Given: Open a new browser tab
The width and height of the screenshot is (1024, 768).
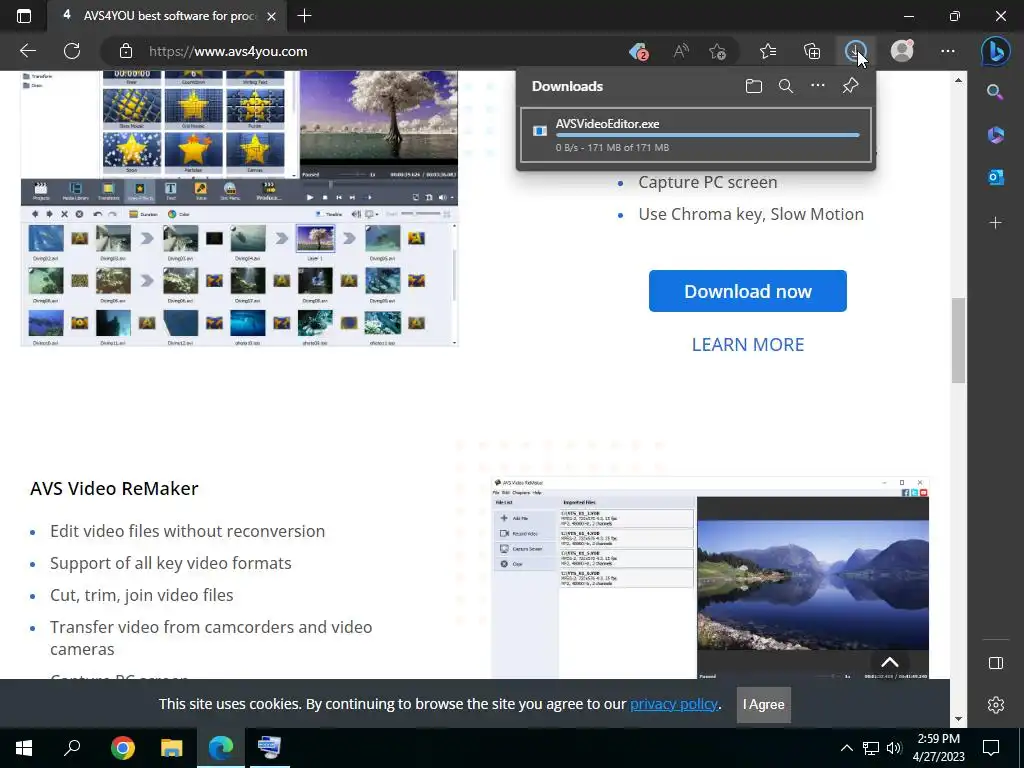Looking at the screenshot, I should pyautogui.click(x=304, y=16).
